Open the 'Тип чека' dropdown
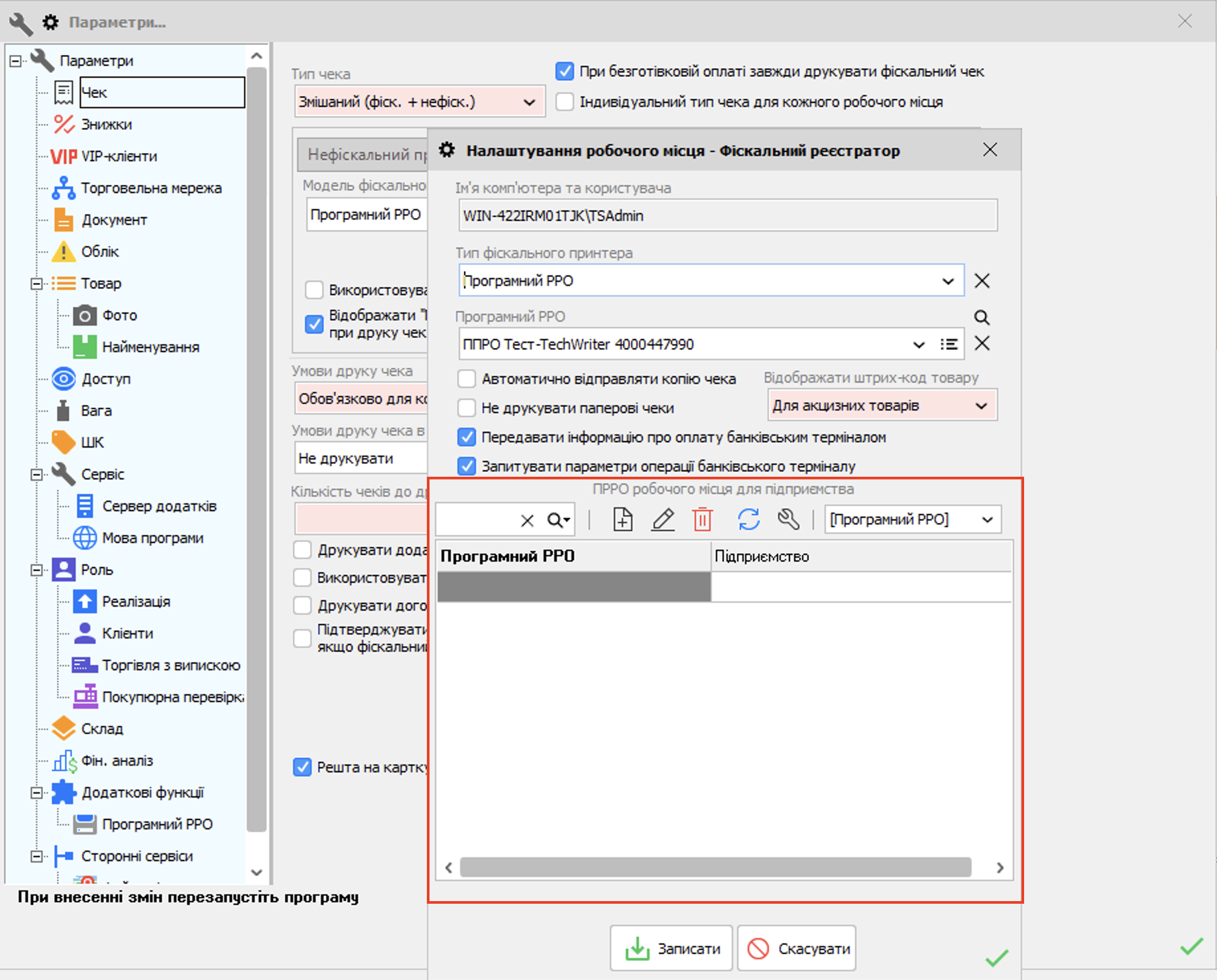Screen dimensions: 1217x980 (x=528, y=102)
